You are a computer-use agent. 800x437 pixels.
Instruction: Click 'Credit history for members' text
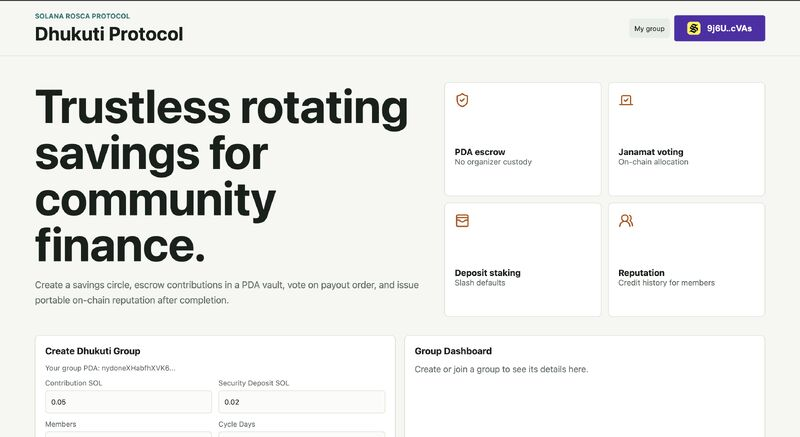(x=666, y=283)
